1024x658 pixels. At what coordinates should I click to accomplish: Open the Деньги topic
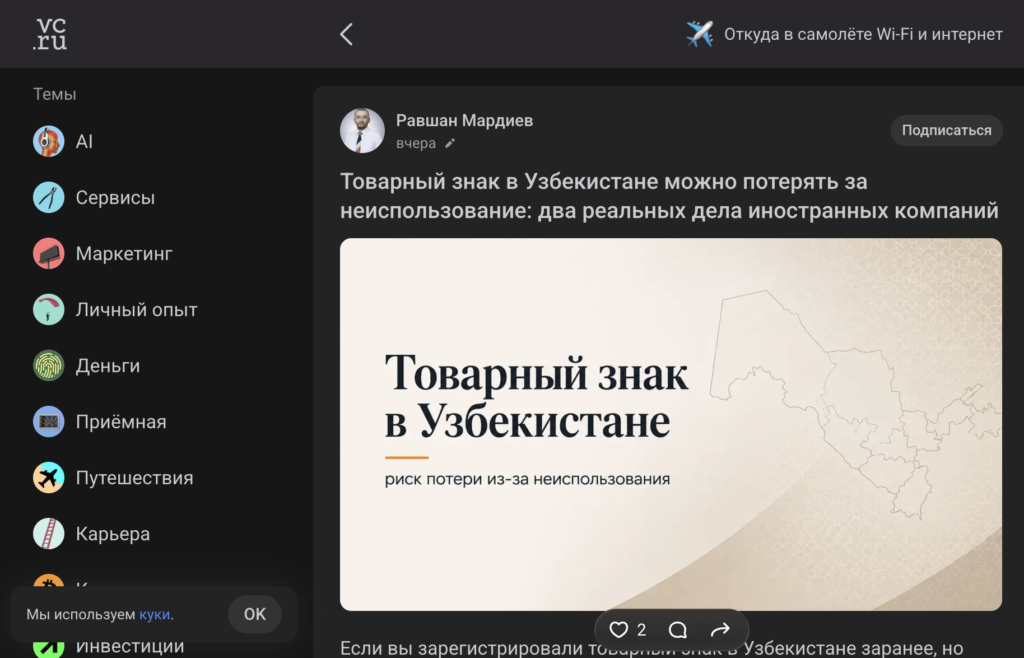pyautogui.click(x=108, y=366)
